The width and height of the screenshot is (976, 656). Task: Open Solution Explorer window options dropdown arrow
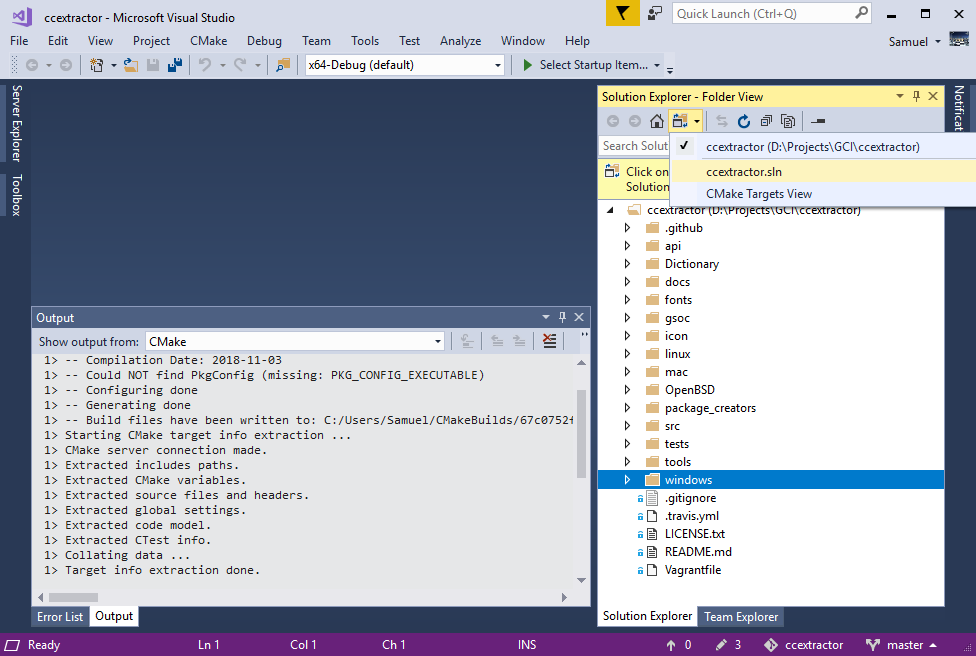coord(899,96)
